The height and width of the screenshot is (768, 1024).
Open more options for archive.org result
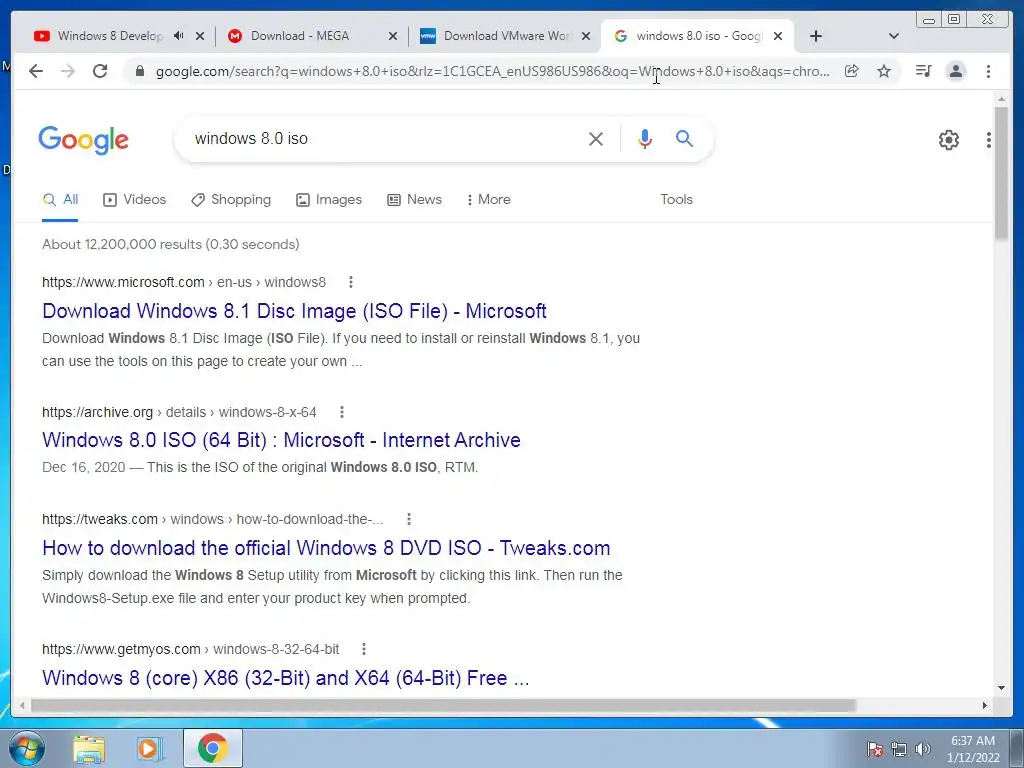point(342,412)
